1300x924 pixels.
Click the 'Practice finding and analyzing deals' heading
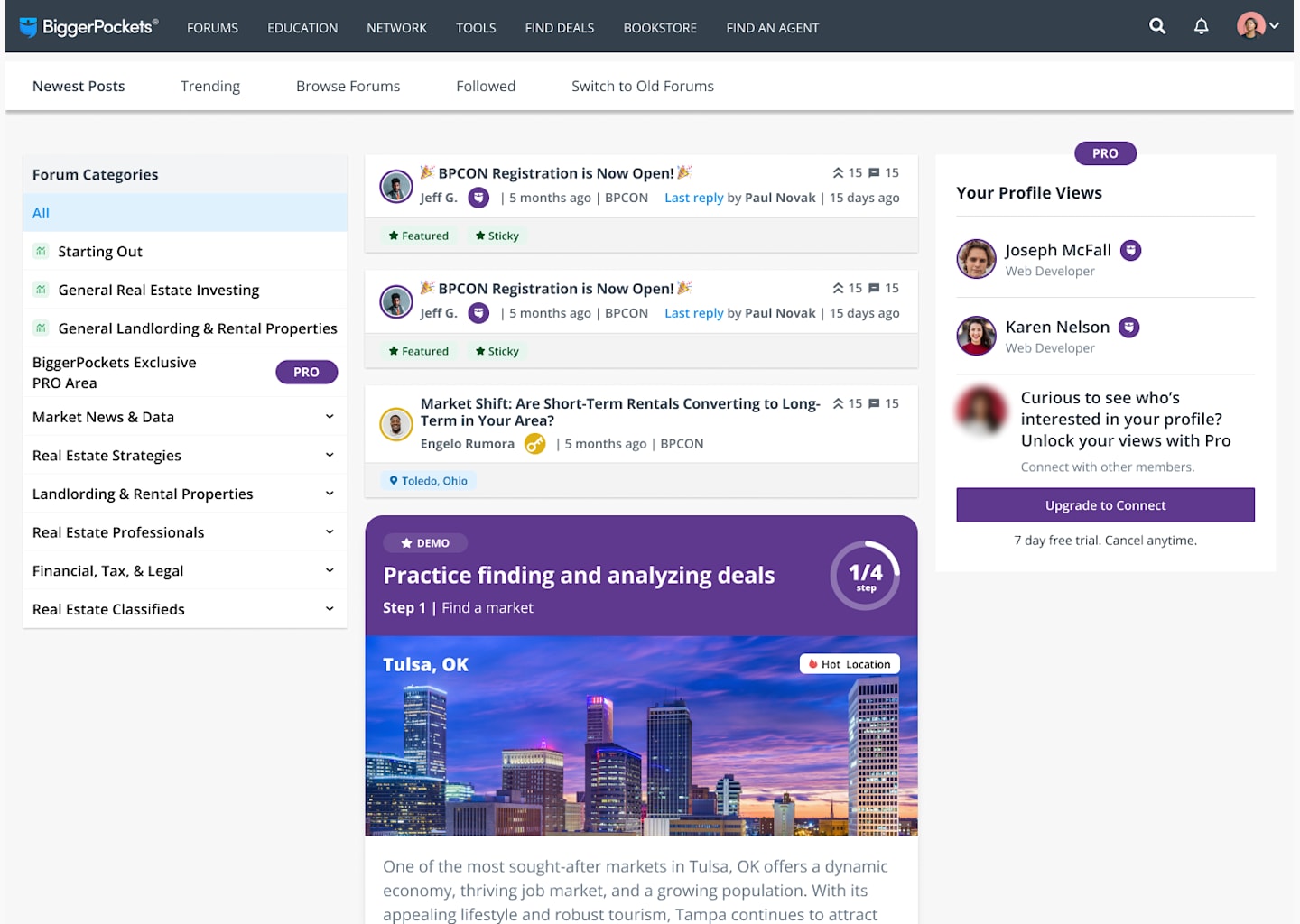click(579, 576)
